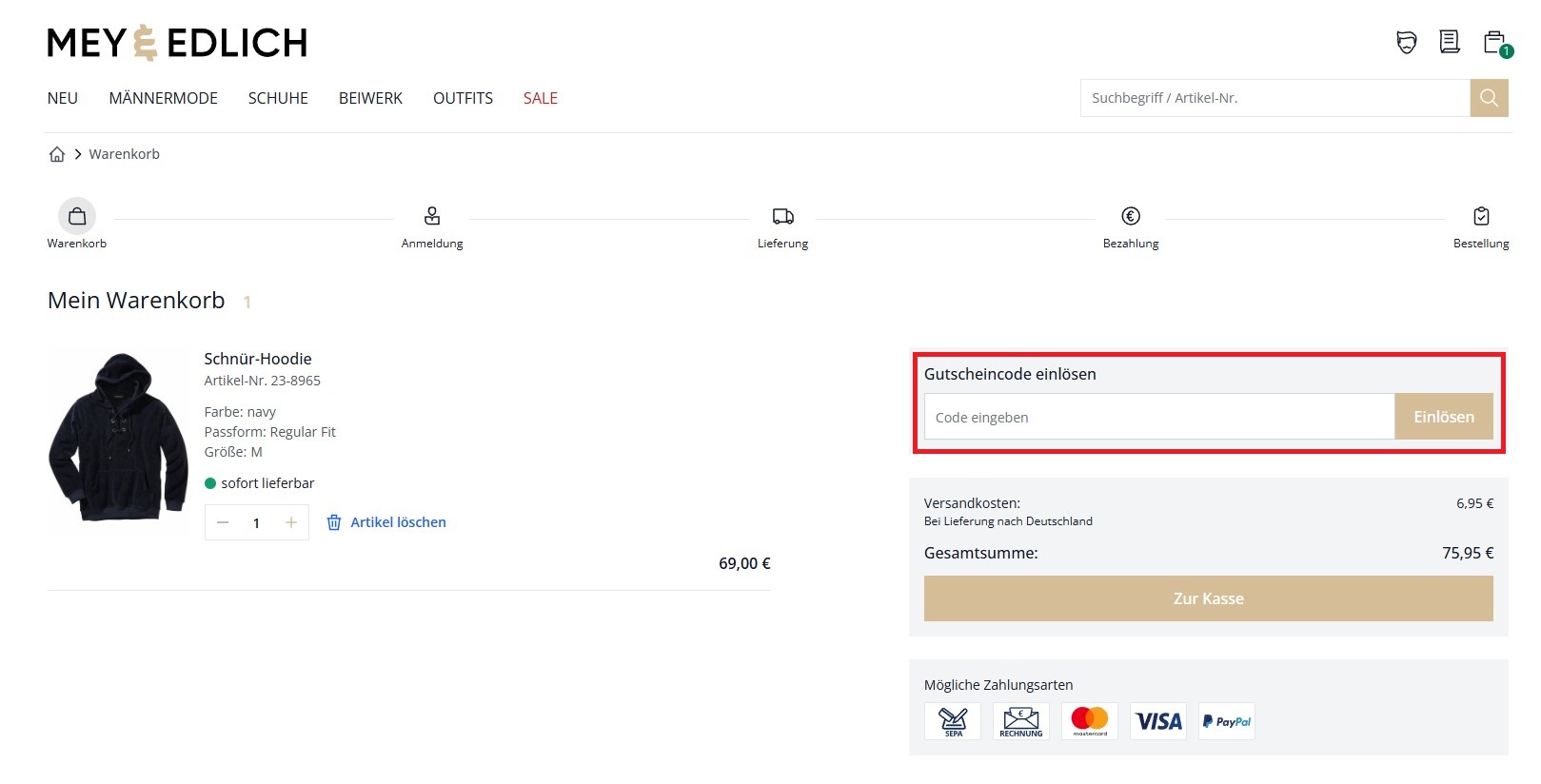Click the search magnifier button
Image resolution: width=1541 pixels, height=784 pixels.
click(x=1490, y=98)
